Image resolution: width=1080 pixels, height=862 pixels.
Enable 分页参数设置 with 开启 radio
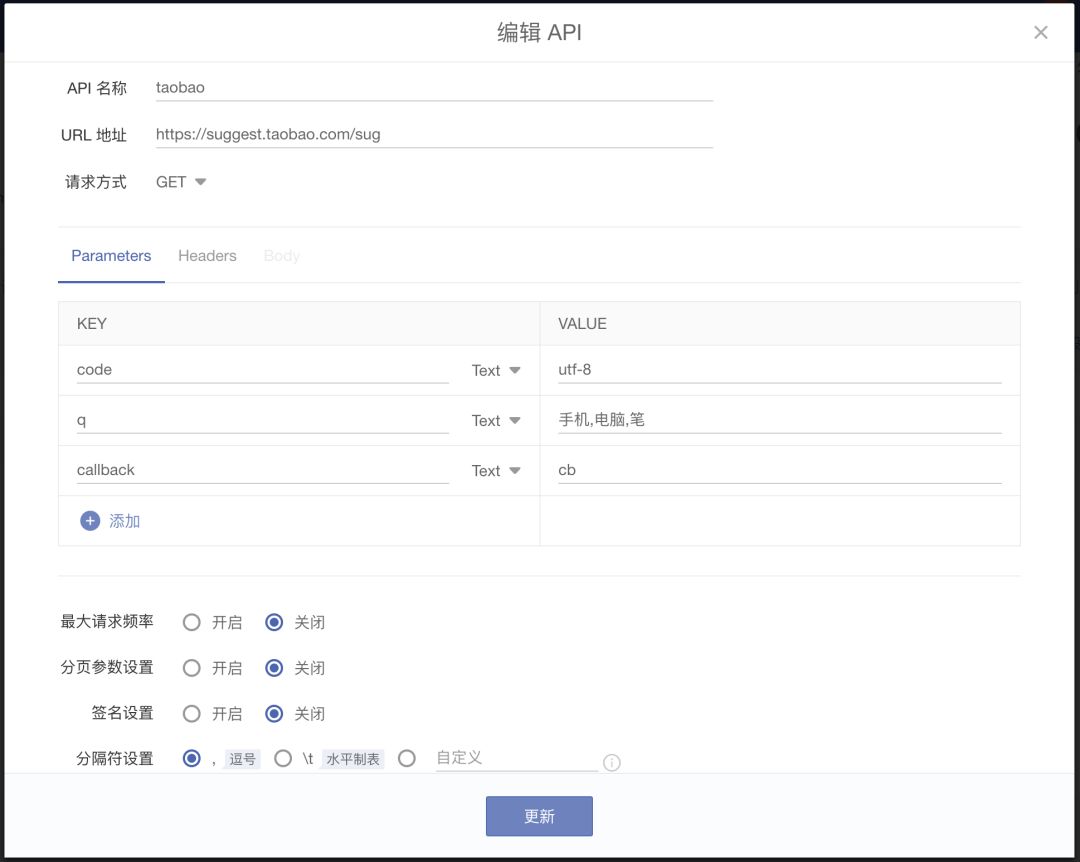191,668
